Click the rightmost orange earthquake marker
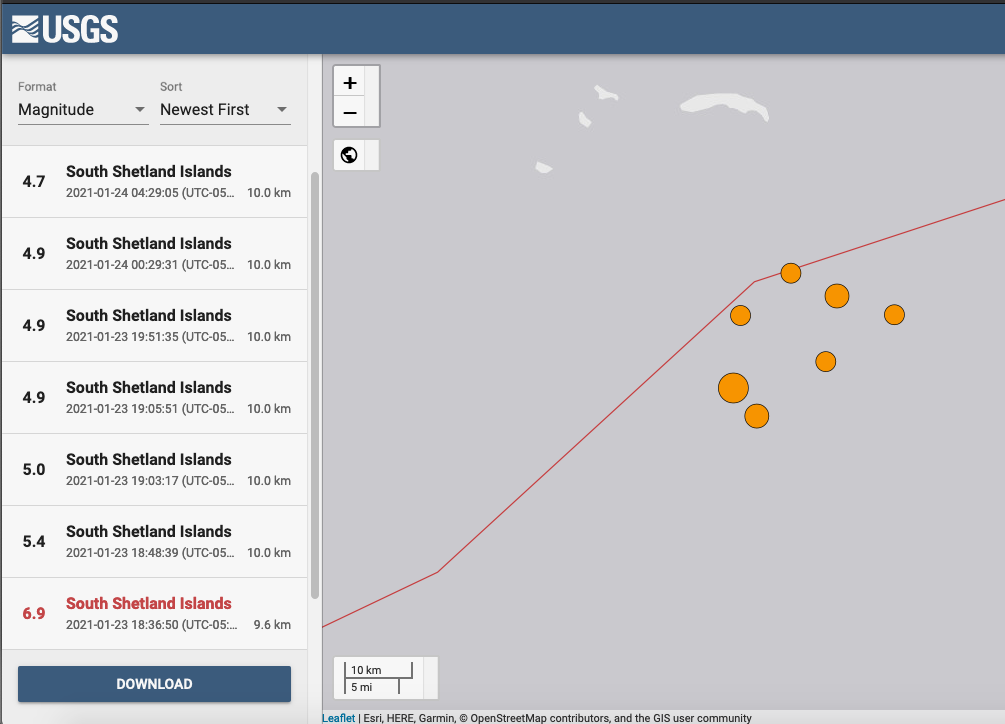This screenshot has width=1005, height=724. coord(894,315)
